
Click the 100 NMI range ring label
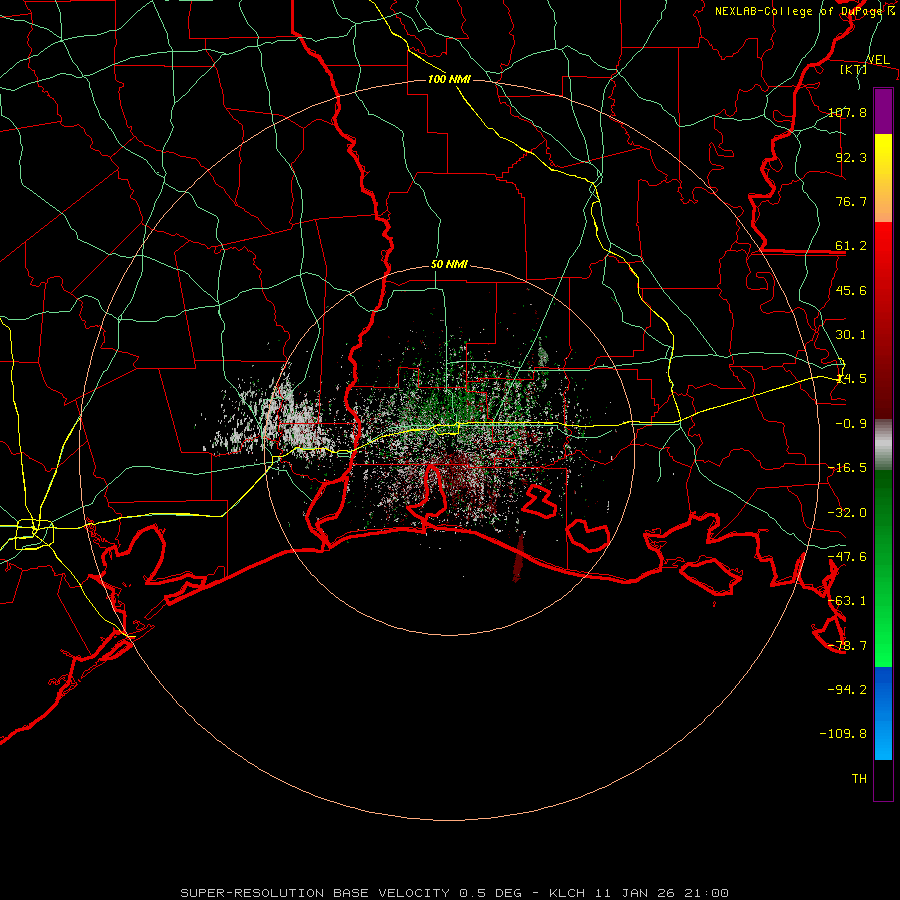pos(449,79)
